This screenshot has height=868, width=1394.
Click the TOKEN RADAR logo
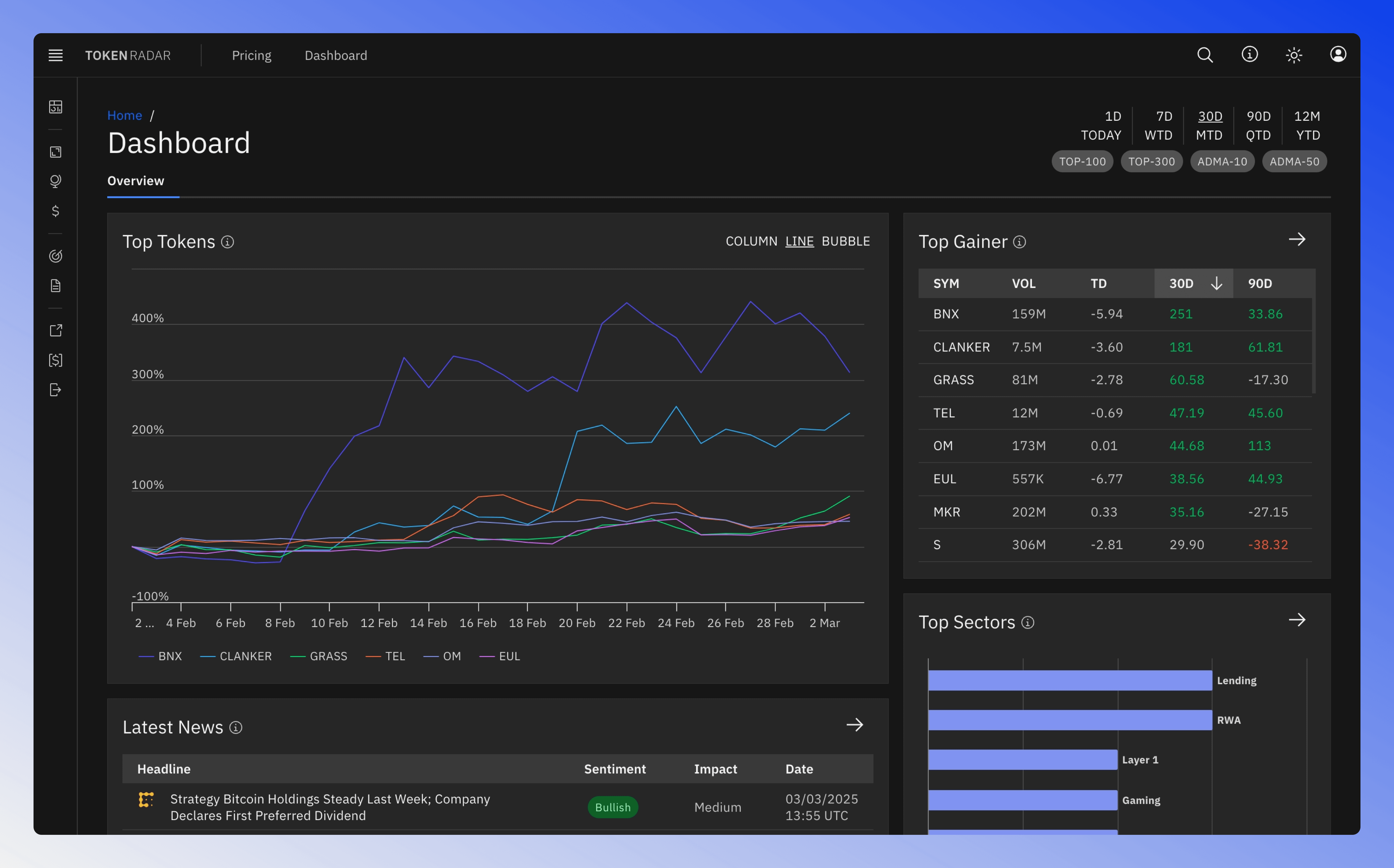(127, 56)
